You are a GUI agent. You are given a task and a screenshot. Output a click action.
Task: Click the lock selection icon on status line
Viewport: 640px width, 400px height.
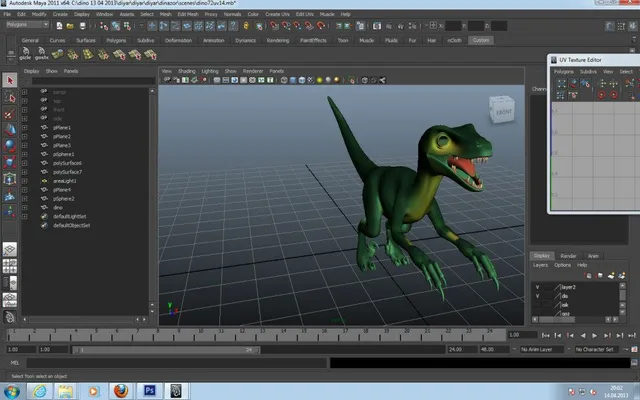coord(246,26)
